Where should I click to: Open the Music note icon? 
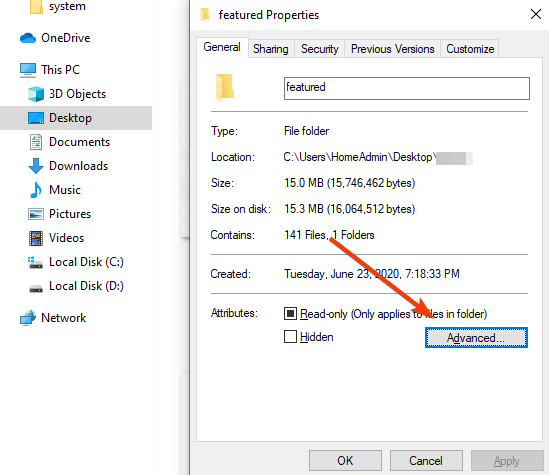(36, 190)
